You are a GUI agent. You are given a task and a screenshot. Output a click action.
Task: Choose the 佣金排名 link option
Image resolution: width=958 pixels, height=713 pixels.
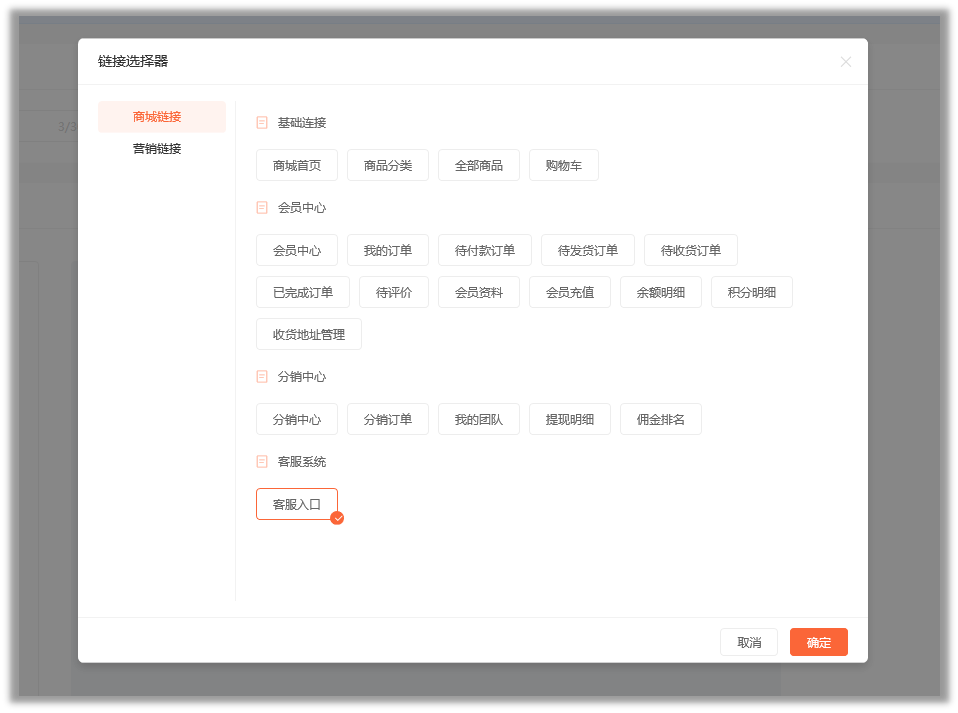coord(661,419)
